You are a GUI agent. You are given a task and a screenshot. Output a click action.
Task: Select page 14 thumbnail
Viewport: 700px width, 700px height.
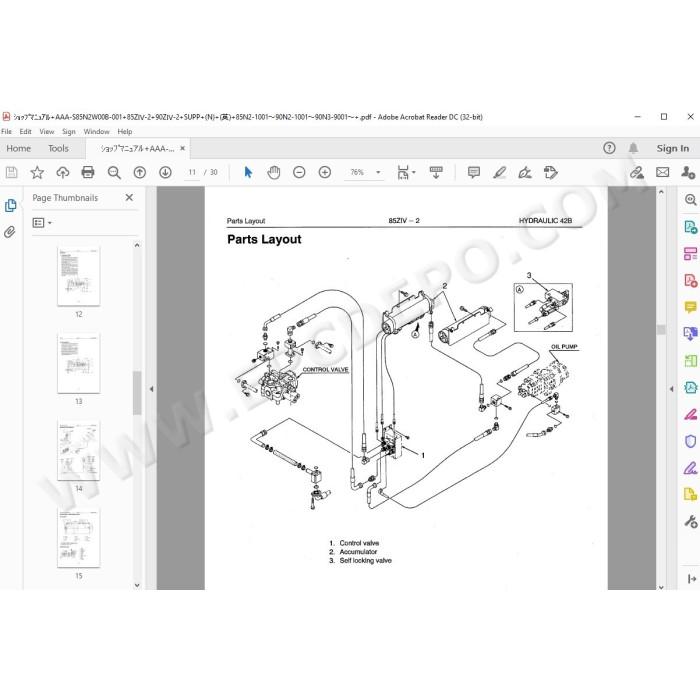point(79,450)
